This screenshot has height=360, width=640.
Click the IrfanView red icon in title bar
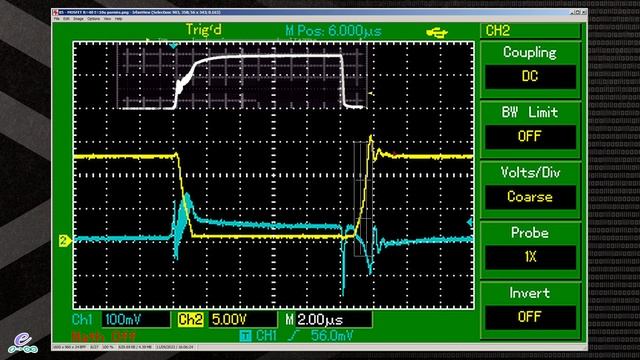(x=56, y=12)
